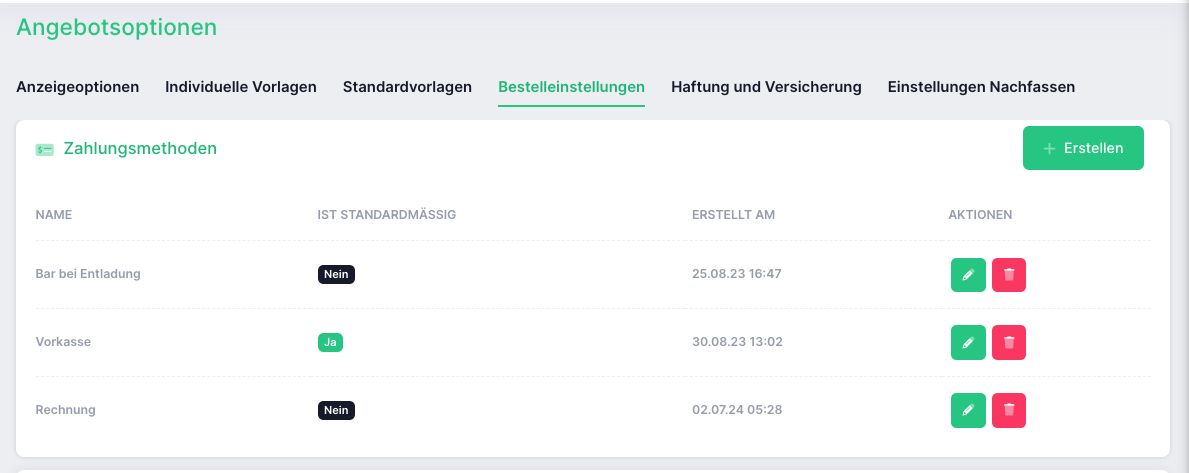Switch to Individuelle Vorlagen tab

(x=241, y=87)
